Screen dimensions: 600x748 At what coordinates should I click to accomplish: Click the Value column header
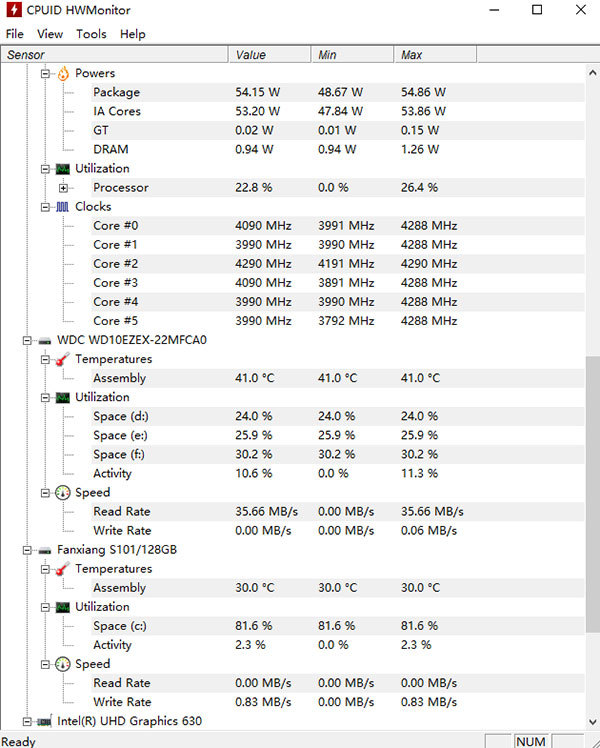pyautogui.click(x=250, y=55)
